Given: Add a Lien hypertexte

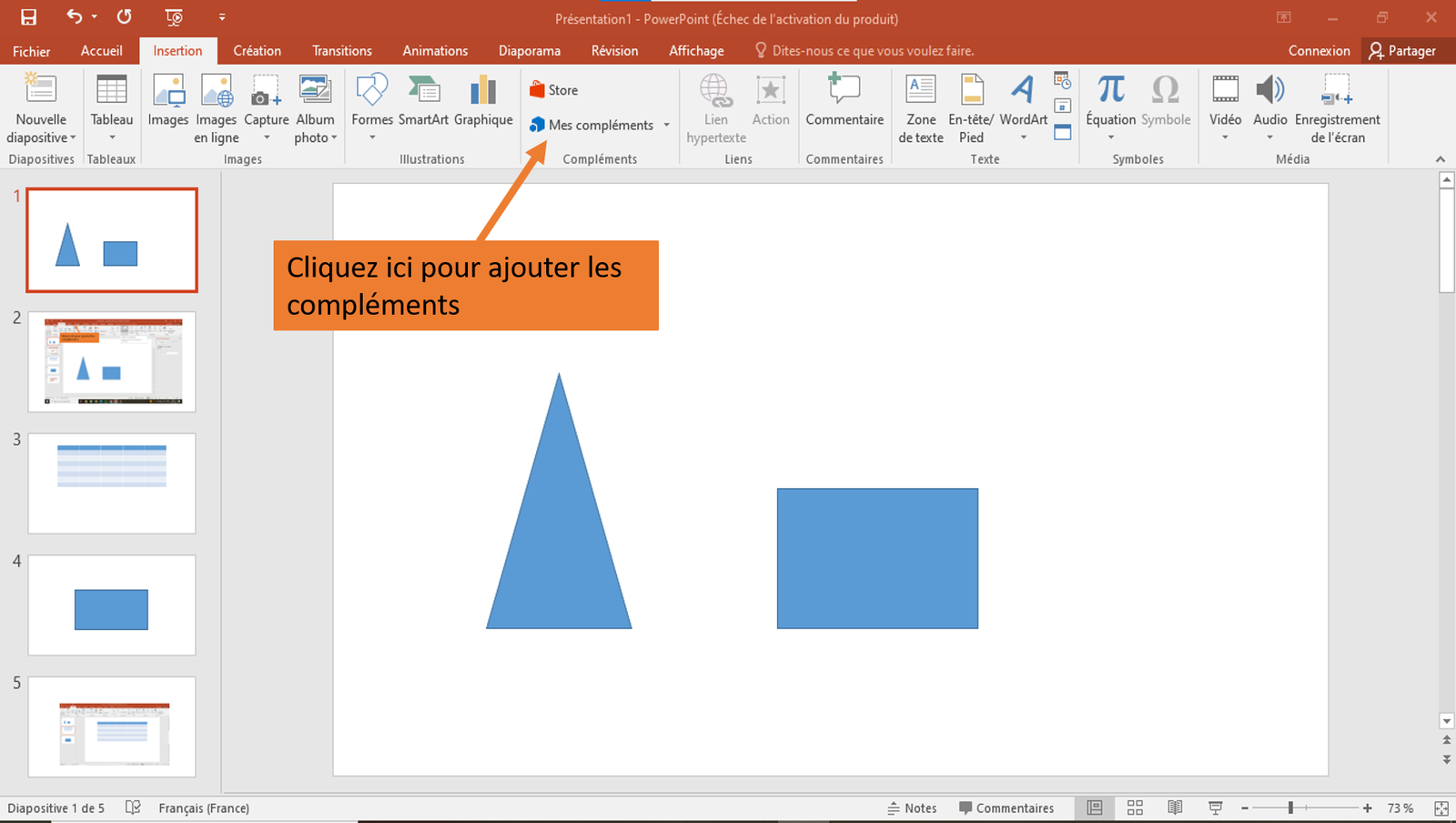Looking at the screenshot, I should click(715, 107).
